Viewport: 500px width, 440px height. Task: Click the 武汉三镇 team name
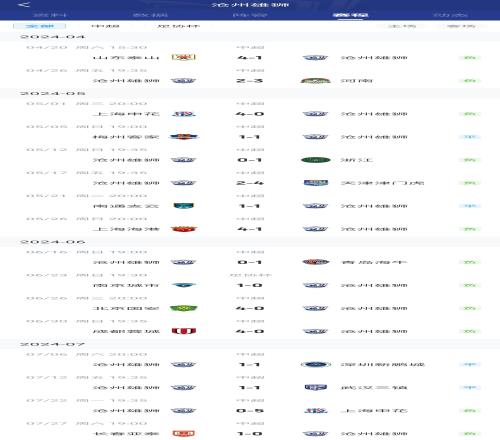374,387
